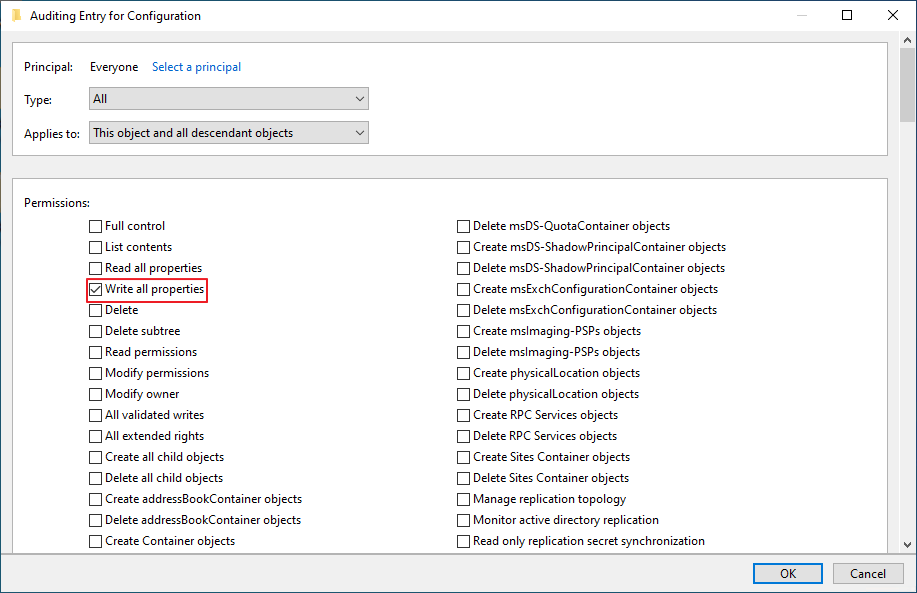Enable Create msExchConfigurationContainer objects
The width and height of the screenshot is (917, 593).
[x=463, y=289]
